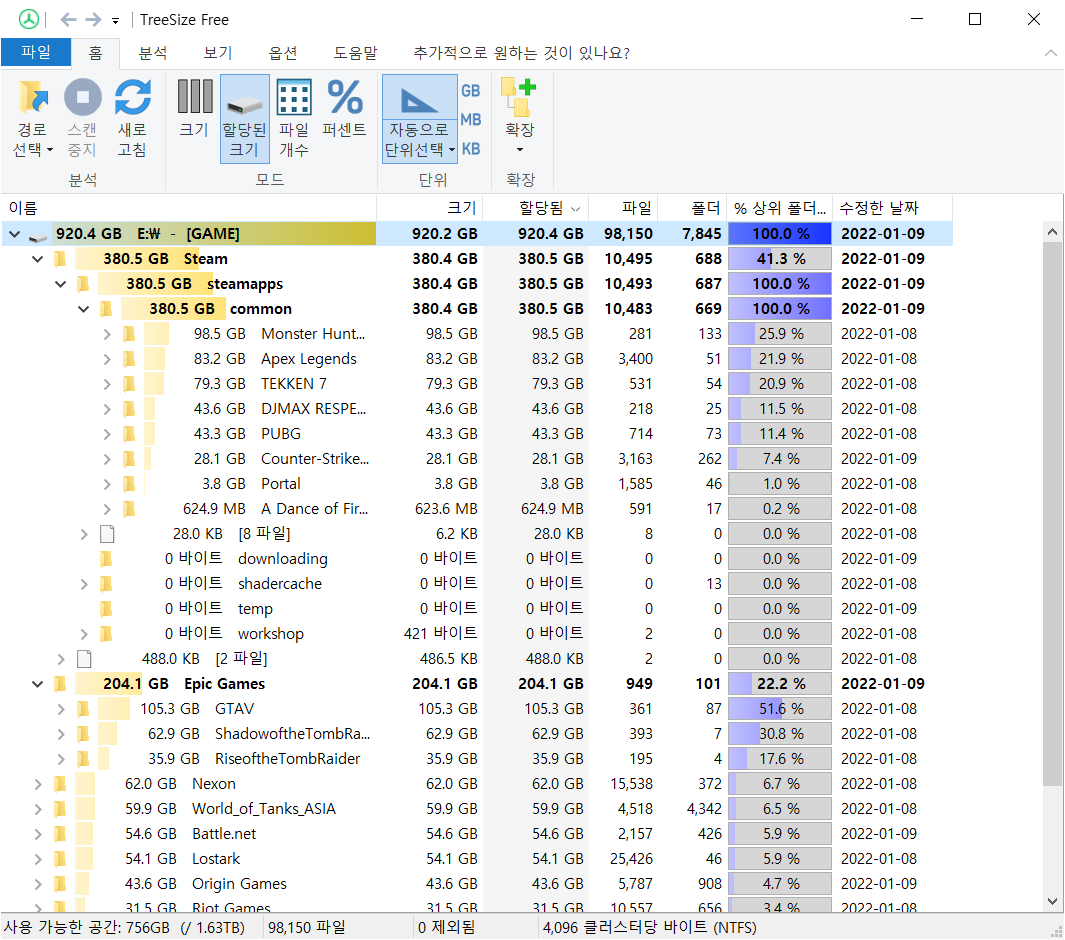Click the PUBG folder icon
Viewport: 1065px width, 940px height.
pyautogui.click(x=129, y=434)
